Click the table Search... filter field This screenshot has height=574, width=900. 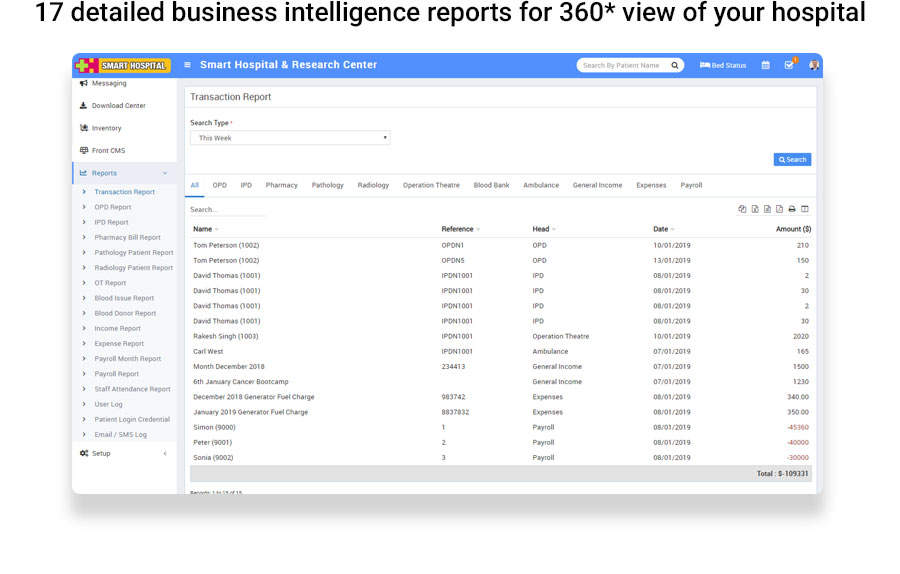click(228, 210)
